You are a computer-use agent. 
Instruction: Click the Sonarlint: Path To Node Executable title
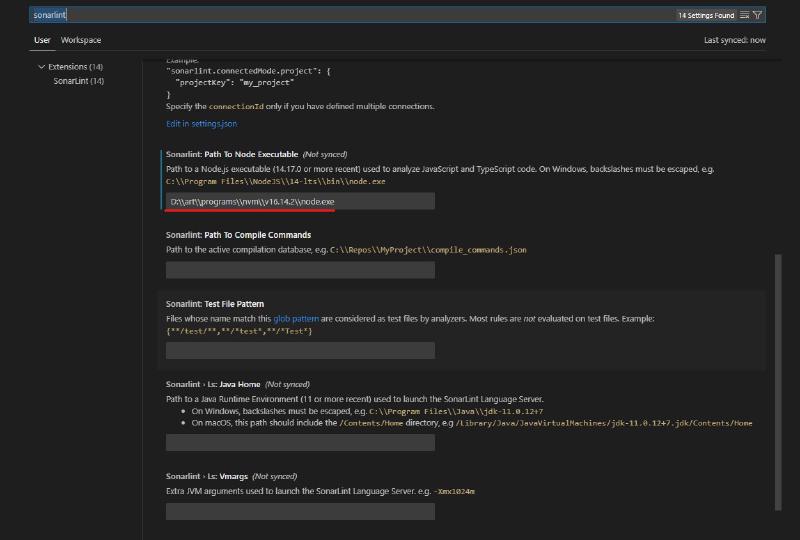(x=232, y=154)
